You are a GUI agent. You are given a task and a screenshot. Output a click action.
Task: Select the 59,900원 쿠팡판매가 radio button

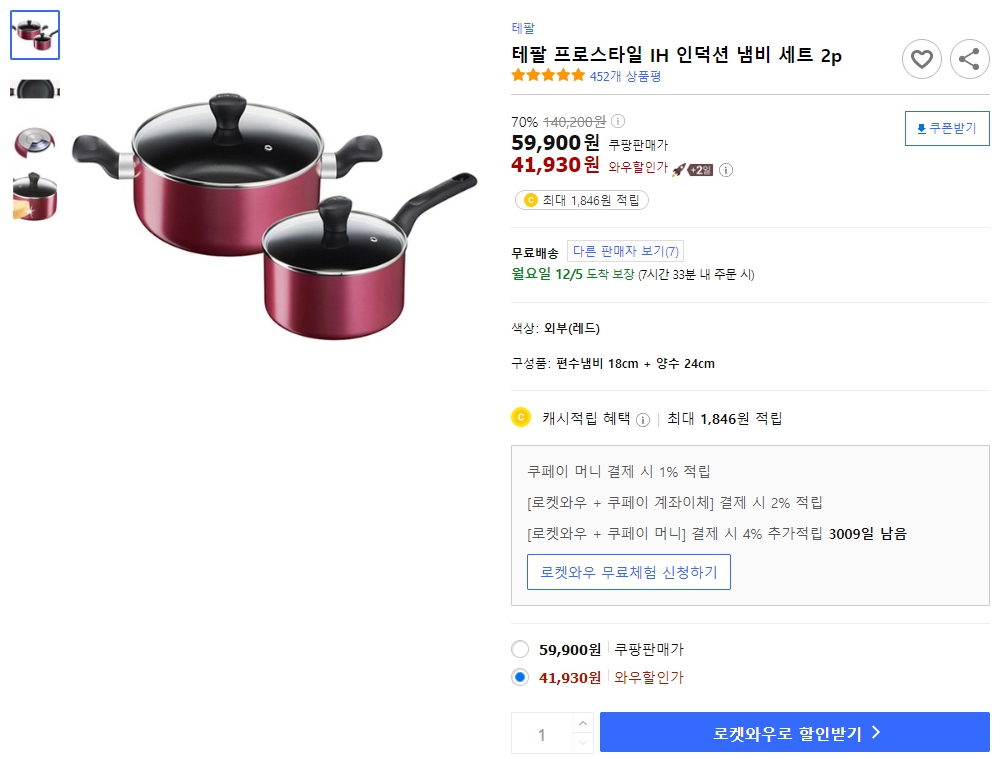(519, 649)
